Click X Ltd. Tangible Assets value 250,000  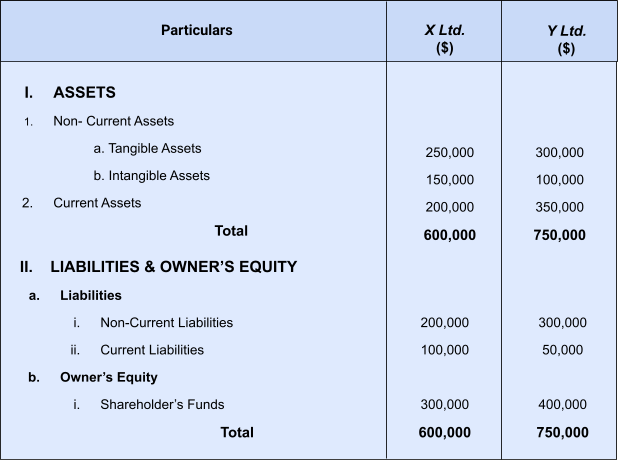point(449,153)
